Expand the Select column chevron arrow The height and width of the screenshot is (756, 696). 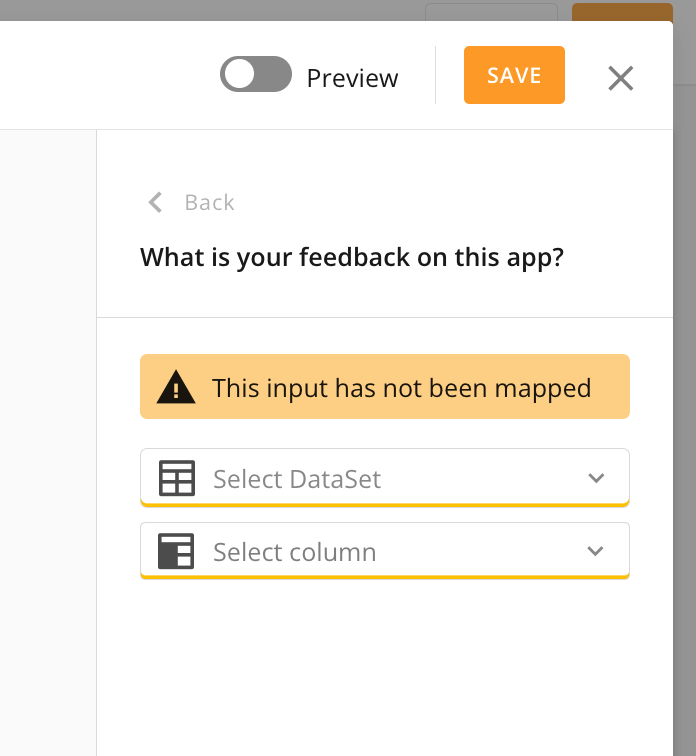point(596,551)
